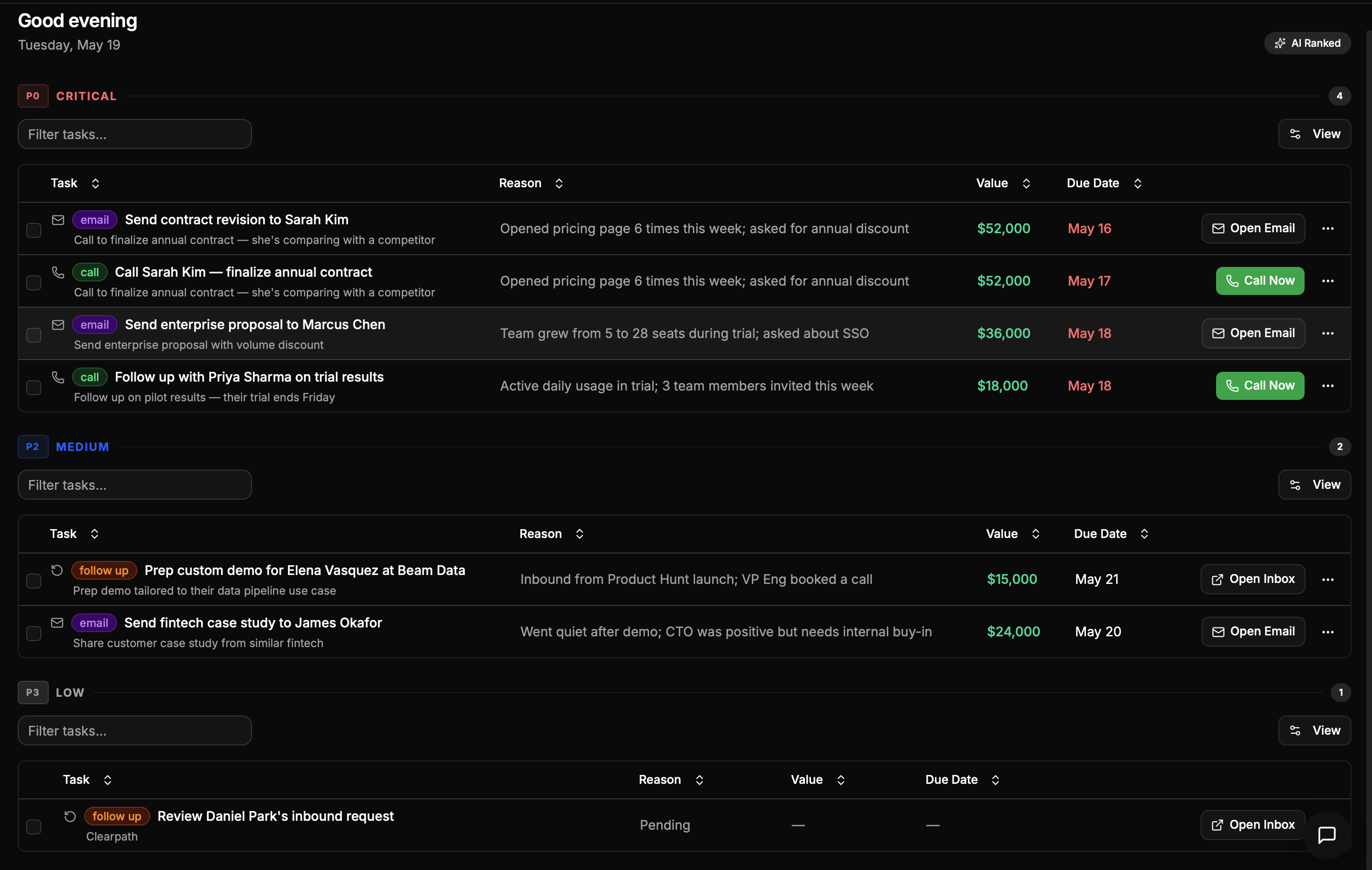Image resolution: width=1372 pixels, height=870 pixels.
Task: Click the call tag on Call Sarah Kim task
Action: (x=89, y=273)
